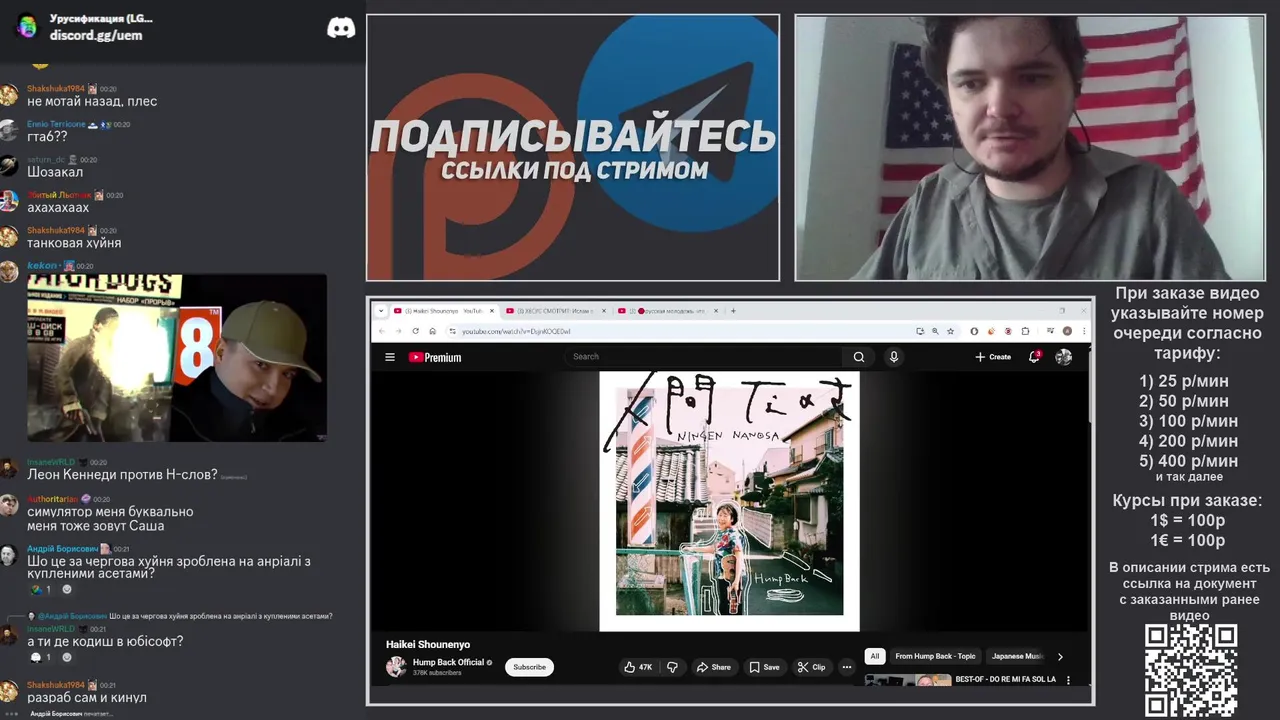Click reaction under Андрій Борисович message
The width and height of the screenshot is (1280, 720).
click(41, 589)
